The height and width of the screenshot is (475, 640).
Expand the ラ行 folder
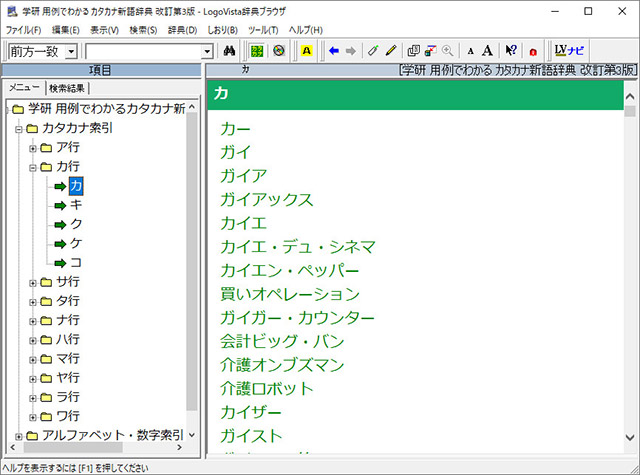(33, 398)
